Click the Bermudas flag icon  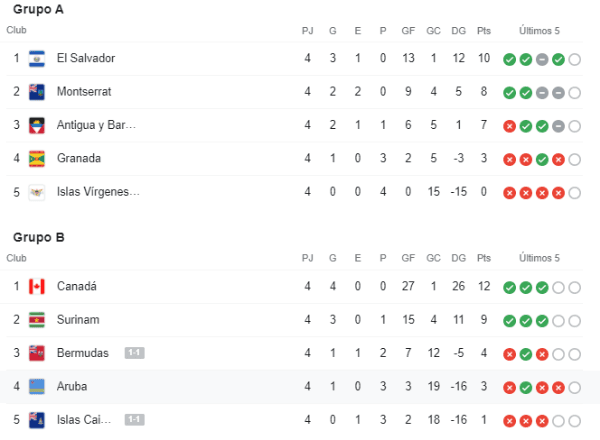pos(37,353)
